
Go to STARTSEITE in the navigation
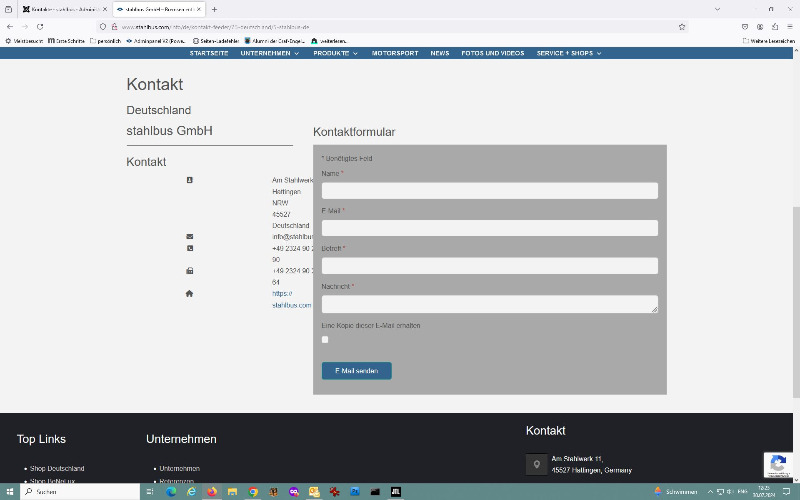[209, 53]
